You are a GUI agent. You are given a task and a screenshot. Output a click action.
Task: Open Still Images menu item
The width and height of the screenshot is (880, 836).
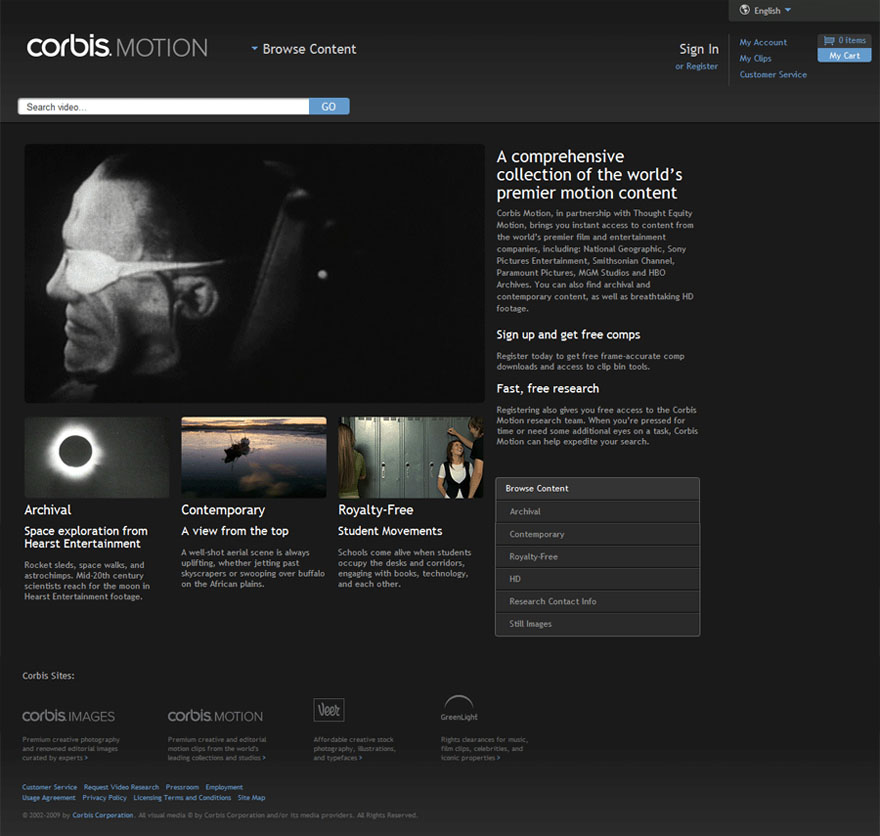(x=597, y=624)
